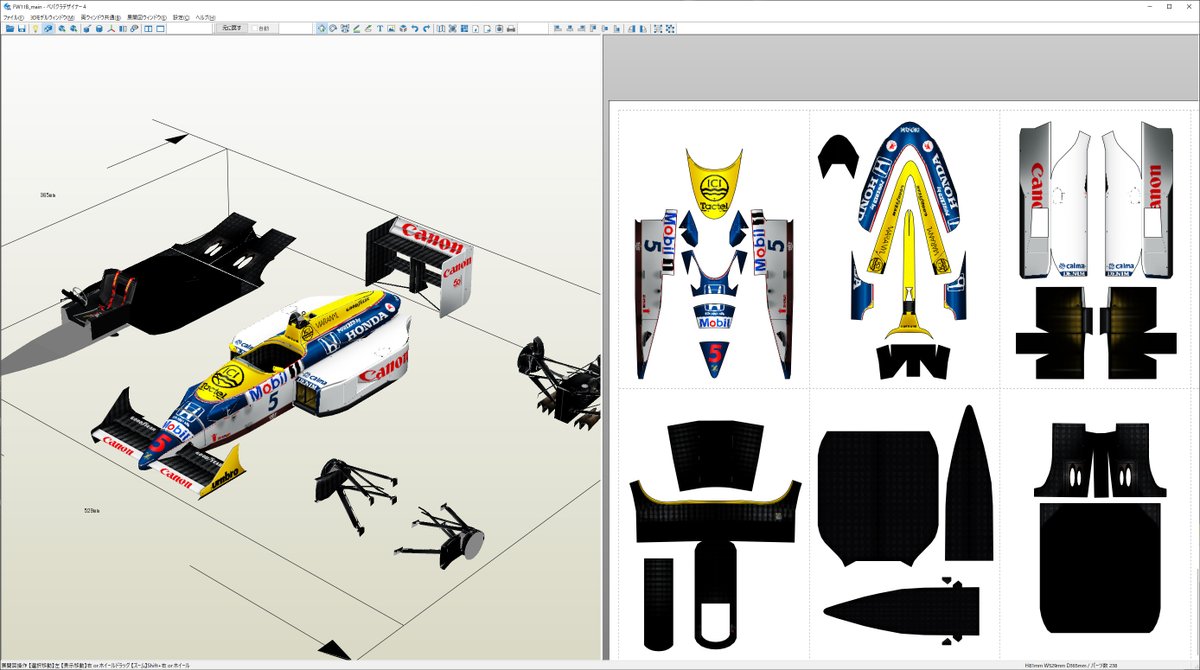The width and height of the screenshot is (1200, 670).
Task: Click the second globe magnifier view icon
Action: [x=73, y=29]
